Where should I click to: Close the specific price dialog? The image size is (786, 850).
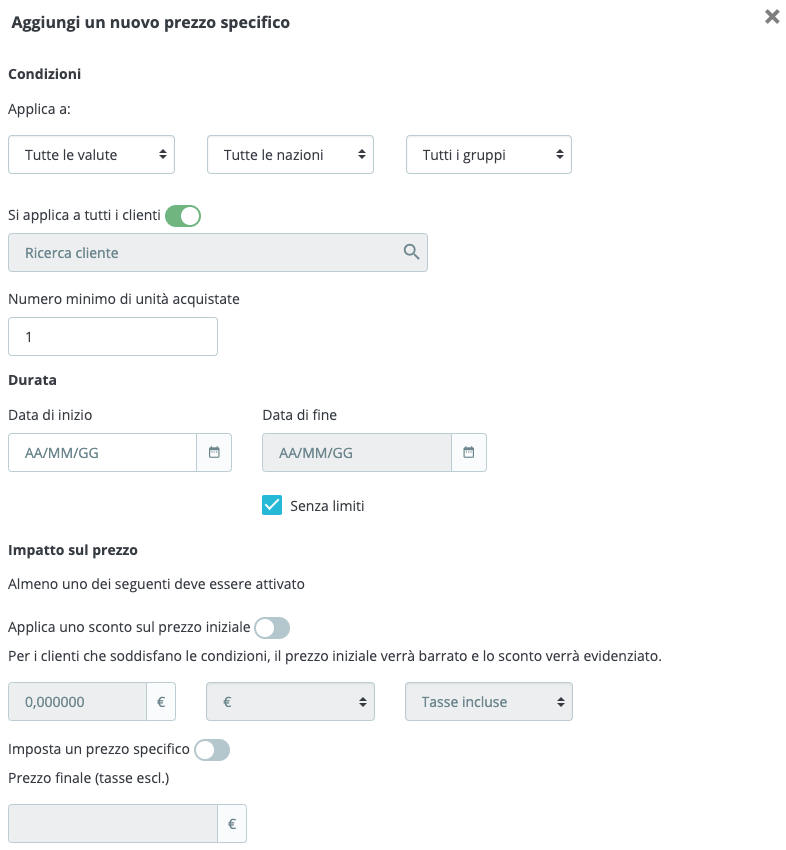(x=772, y=17)
